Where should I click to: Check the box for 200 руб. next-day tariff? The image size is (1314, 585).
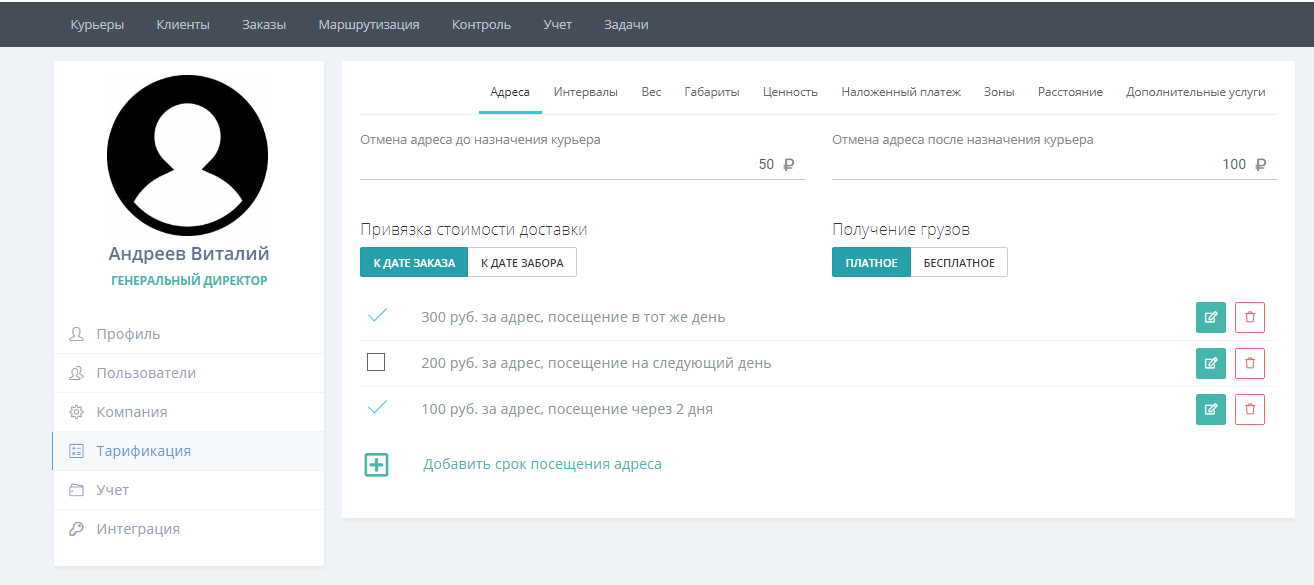coord(376,362)
